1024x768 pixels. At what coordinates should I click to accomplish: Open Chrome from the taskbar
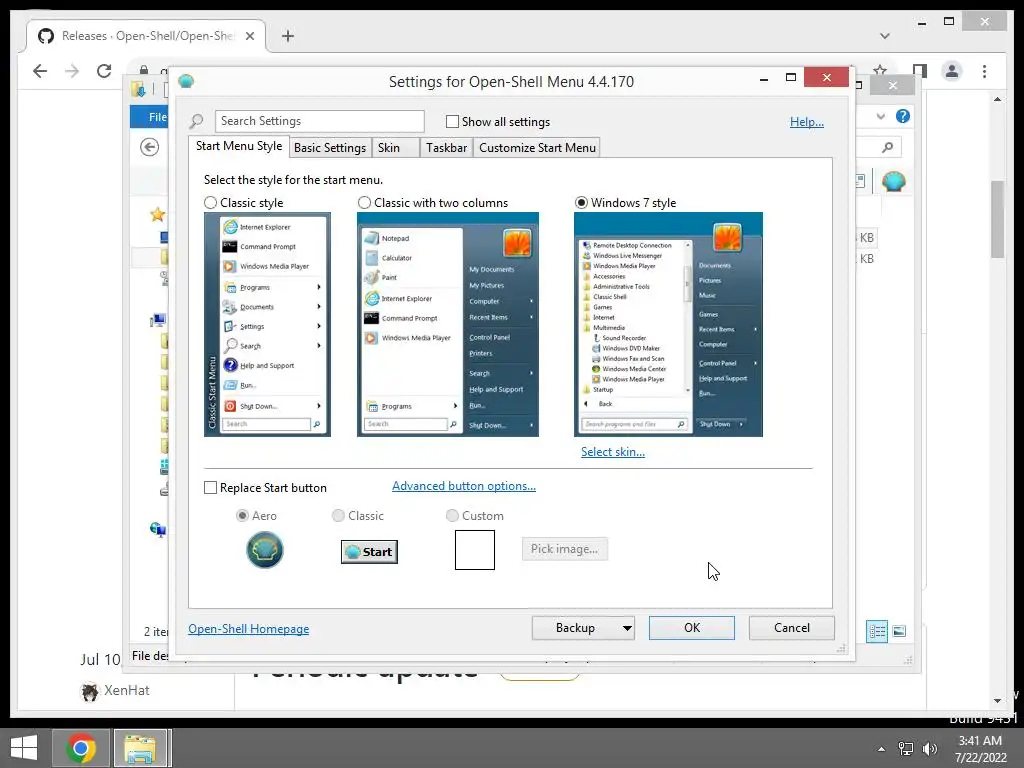tap(81, 748)
